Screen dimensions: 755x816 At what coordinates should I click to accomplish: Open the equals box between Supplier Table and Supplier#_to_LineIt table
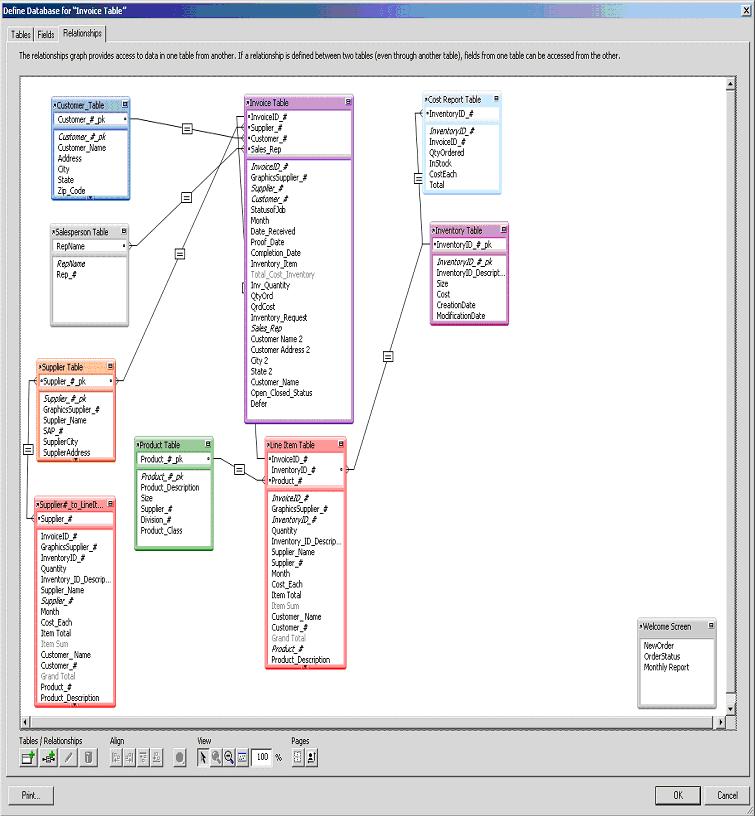[29, 450]
